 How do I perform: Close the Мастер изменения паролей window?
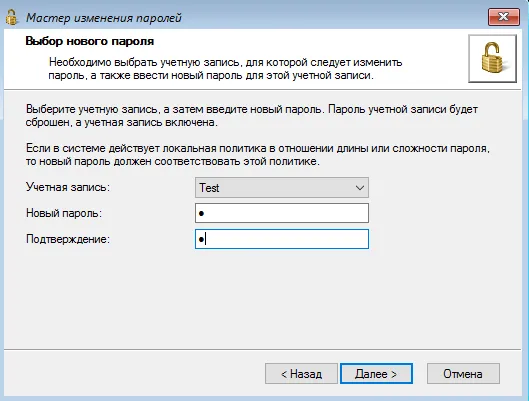click(x=503, y=17)
